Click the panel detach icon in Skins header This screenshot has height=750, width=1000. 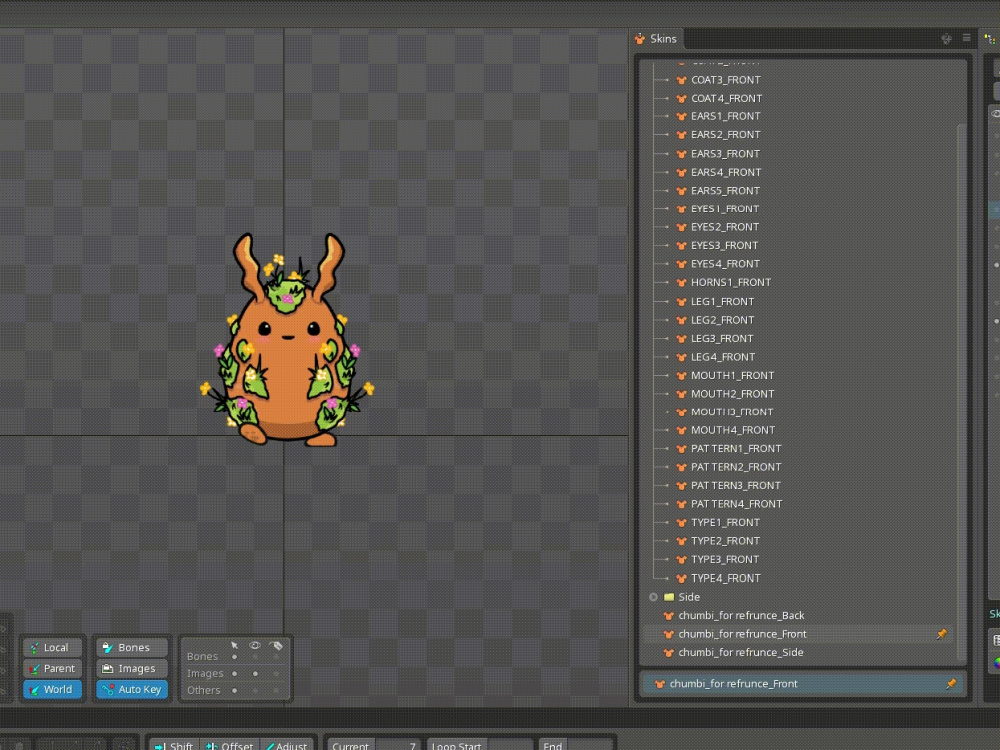pyautogui.click(x=946, y=38)
